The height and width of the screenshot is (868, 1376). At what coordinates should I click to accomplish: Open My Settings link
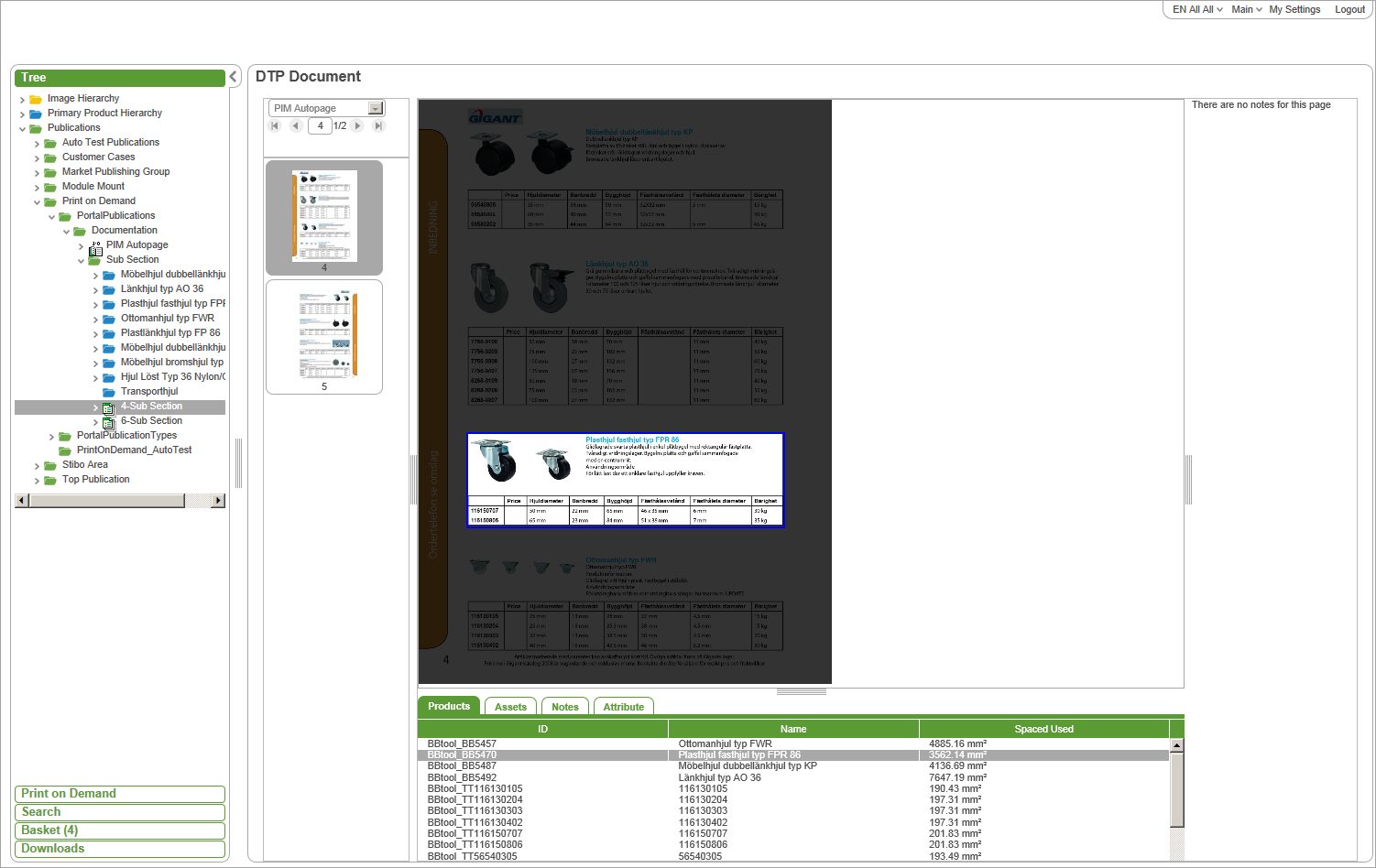(x=1294, y=9)
